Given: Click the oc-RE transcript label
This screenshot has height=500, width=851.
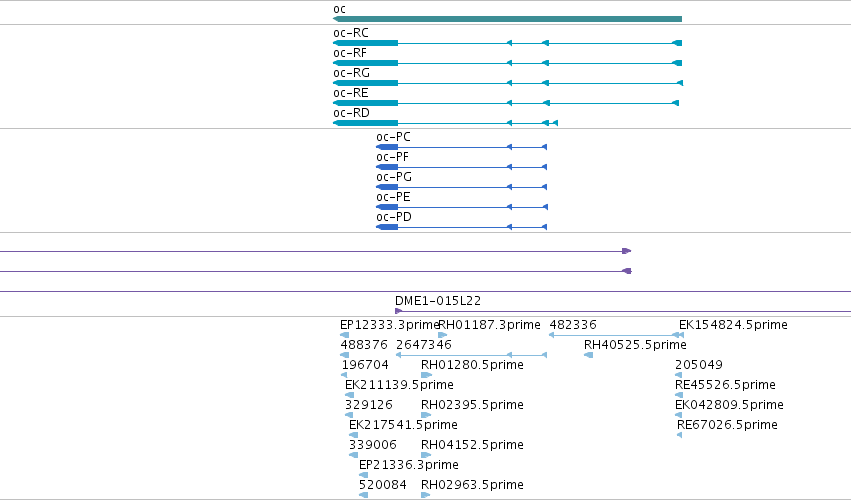Looking at the screenshot, I should click(351, 93).
